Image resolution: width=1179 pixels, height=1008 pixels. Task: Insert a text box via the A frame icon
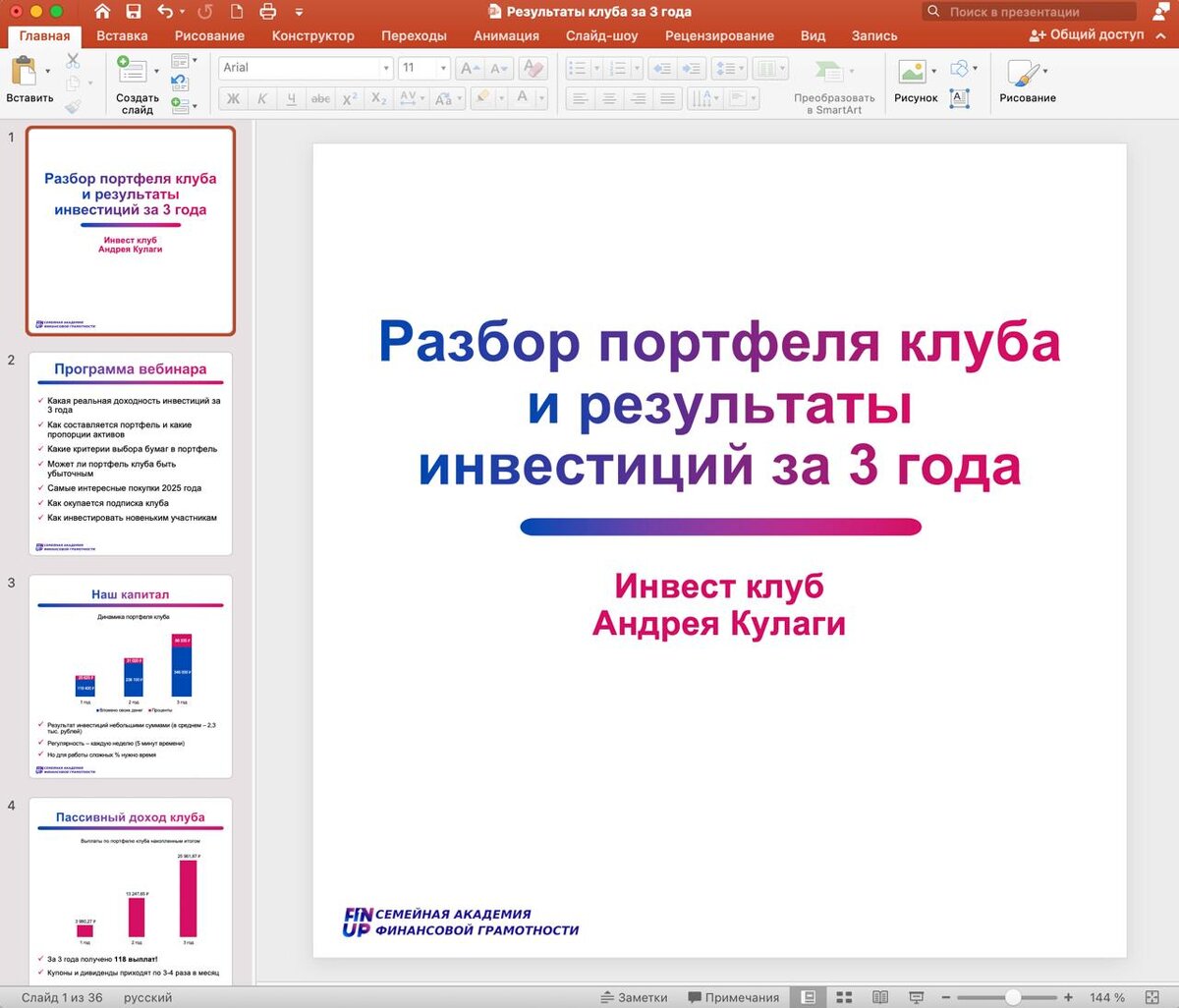[x=960, y=98]
